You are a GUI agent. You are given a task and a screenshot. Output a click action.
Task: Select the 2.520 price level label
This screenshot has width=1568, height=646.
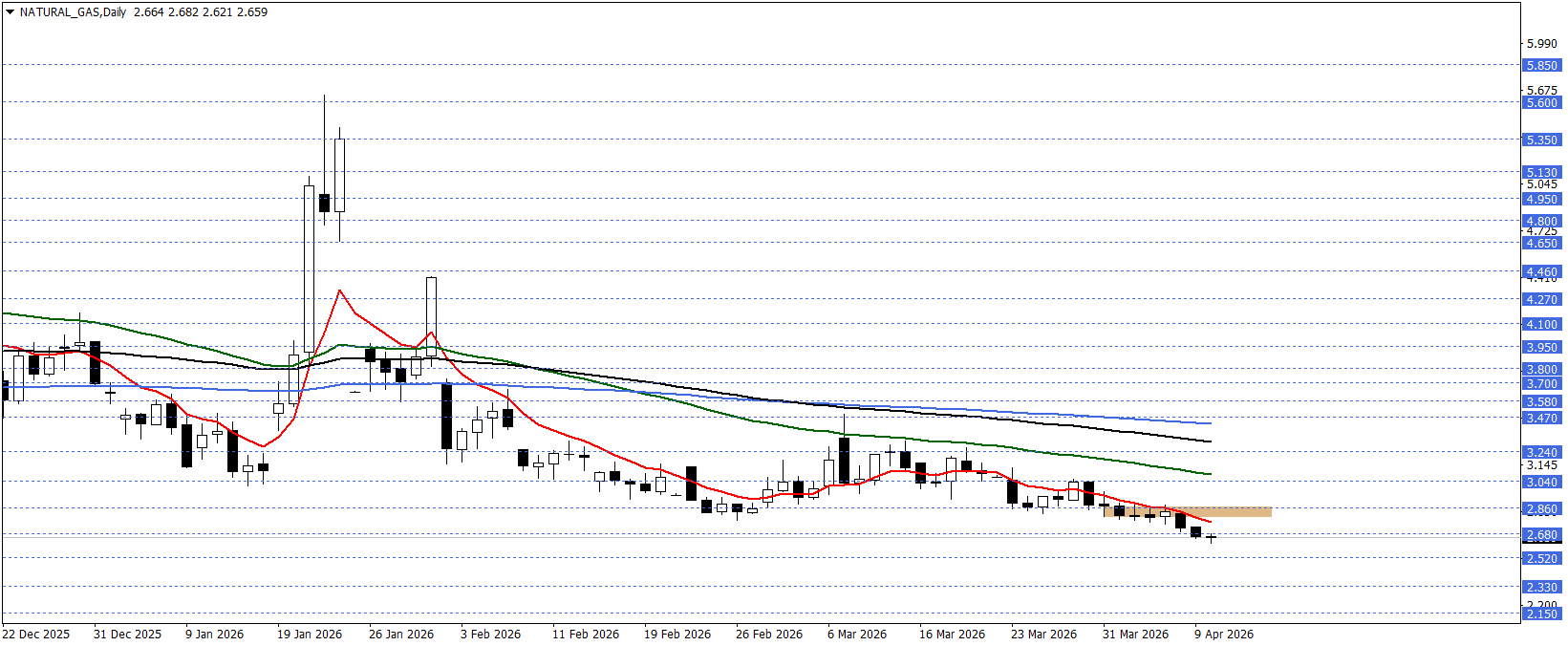click(1541, 558)
